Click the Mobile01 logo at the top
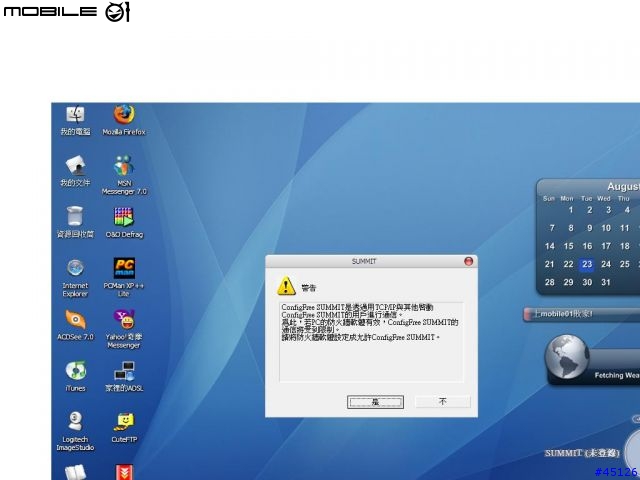Screen dimensions: 640x480 [67, 11]
